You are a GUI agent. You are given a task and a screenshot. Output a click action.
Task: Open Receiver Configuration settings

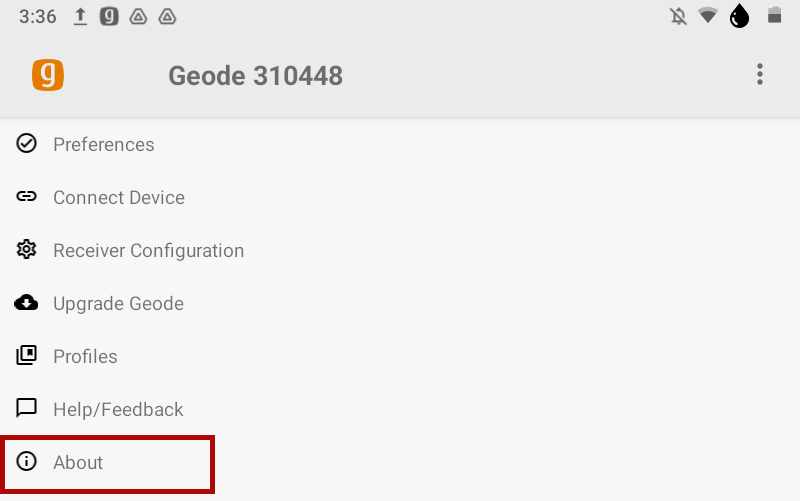coord(148,251)
